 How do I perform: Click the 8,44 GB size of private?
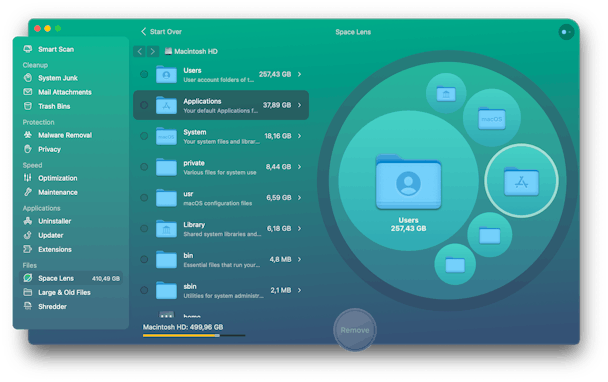(x=278, y=167)
